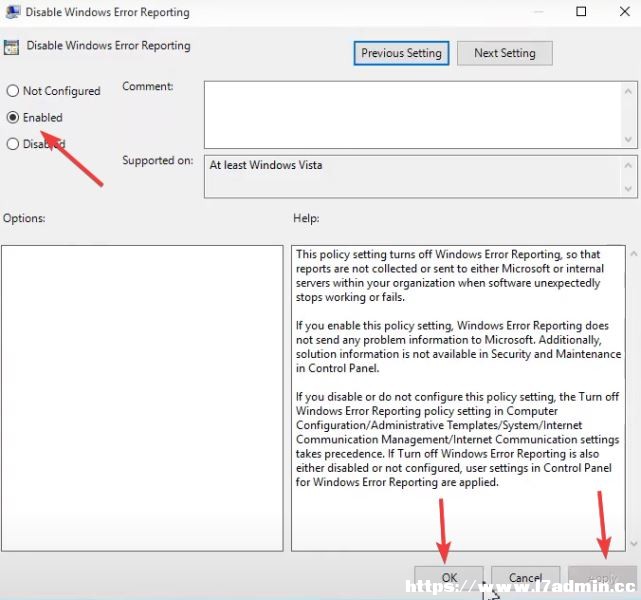Click the policy setting icon beside heading

tap(11, 47)
